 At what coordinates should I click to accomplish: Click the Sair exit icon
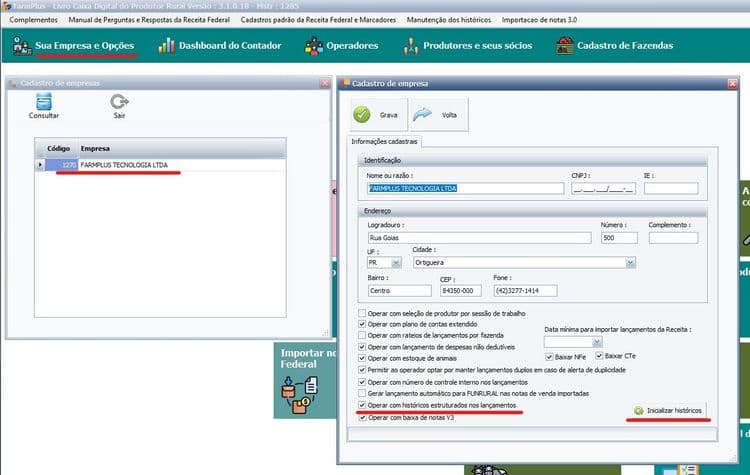pyautogui.click(x=119, y=102)
